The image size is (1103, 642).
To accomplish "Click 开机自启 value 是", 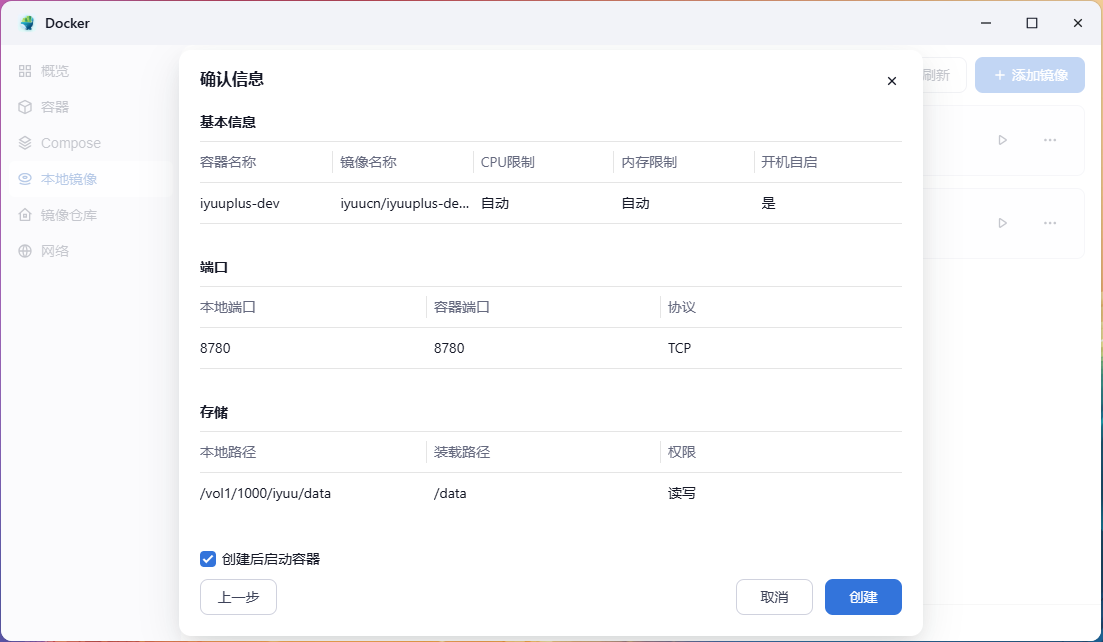I will click(x=768, y=203).
